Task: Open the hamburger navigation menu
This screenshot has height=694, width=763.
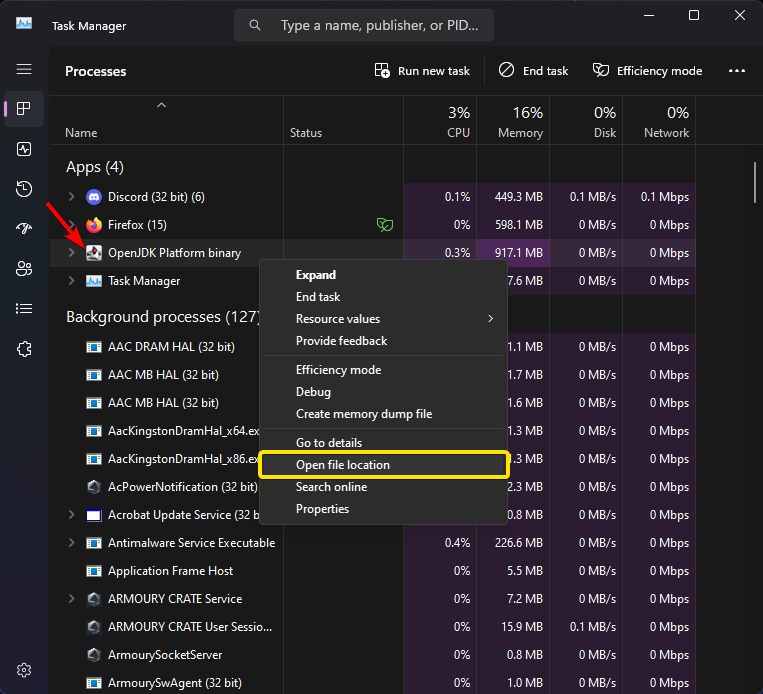Action: tap(24, 70)
